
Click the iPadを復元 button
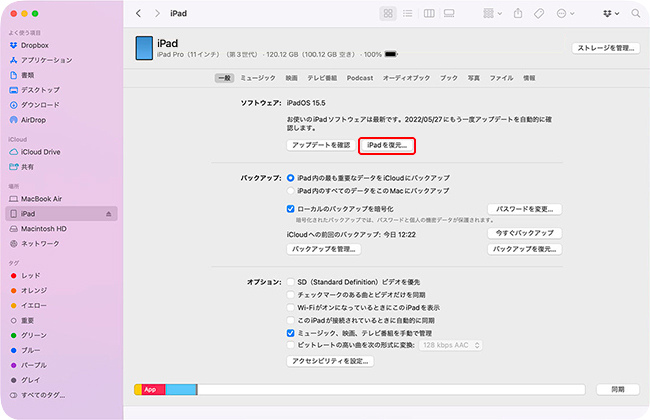coord(387,145)
